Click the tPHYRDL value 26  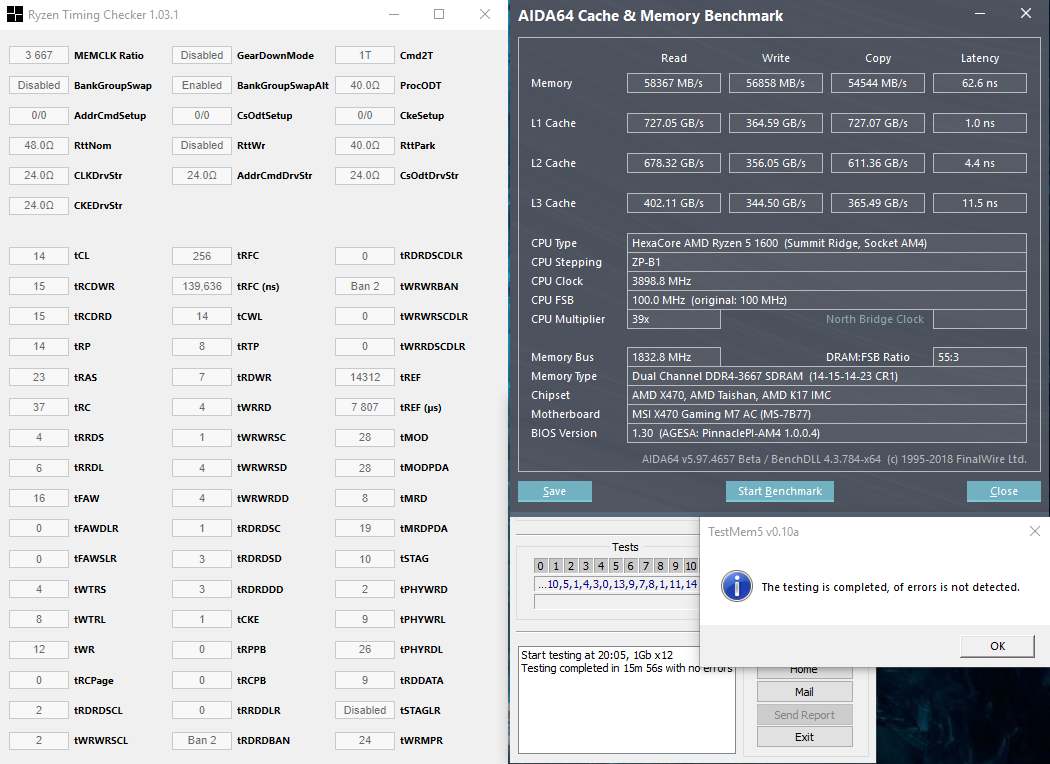(x=365, y=650)
